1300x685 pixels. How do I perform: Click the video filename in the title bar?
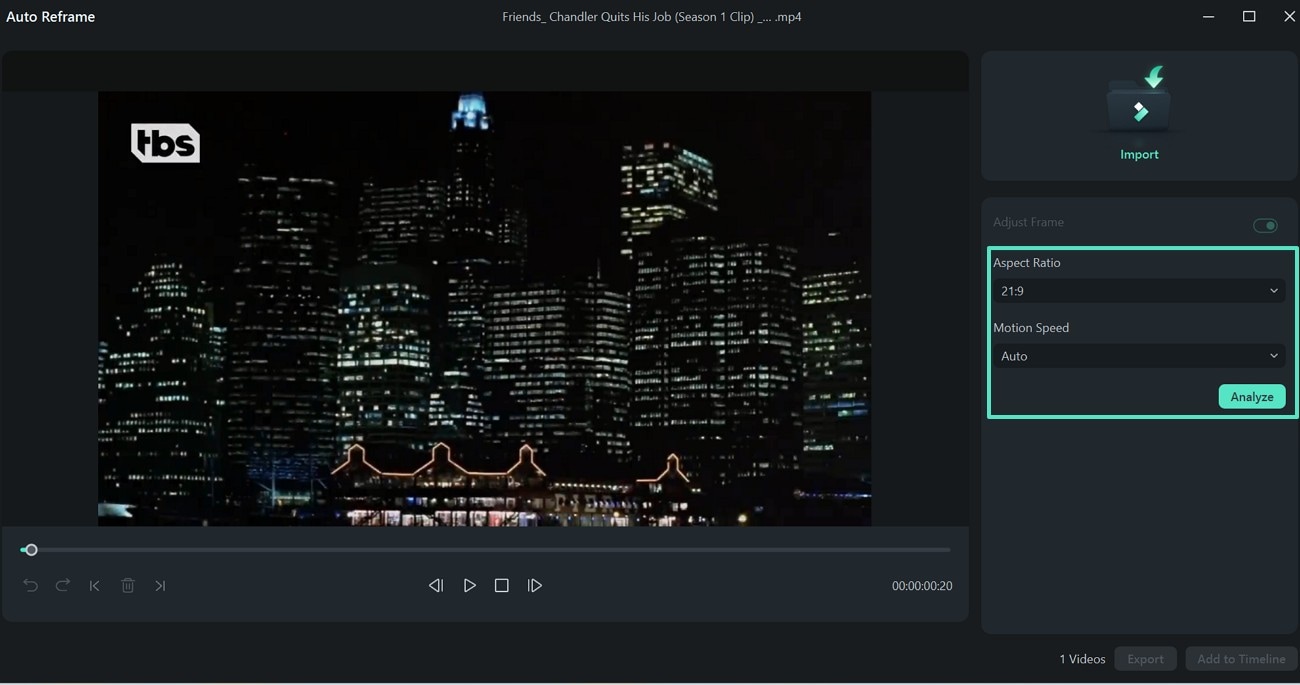click(650, 16)
